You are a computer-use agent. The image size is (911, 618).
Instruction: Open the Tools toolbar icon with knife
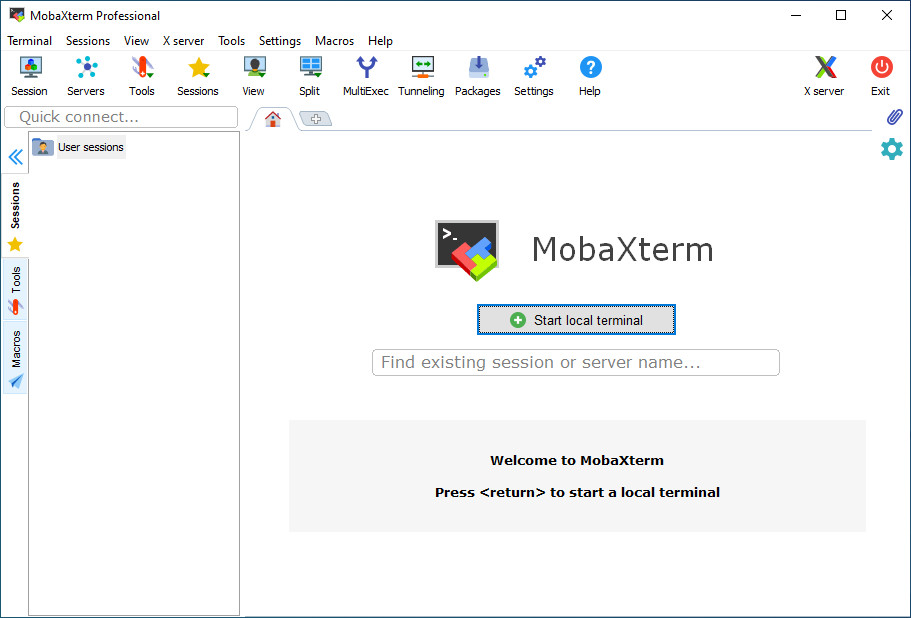[x=142, y=76]
